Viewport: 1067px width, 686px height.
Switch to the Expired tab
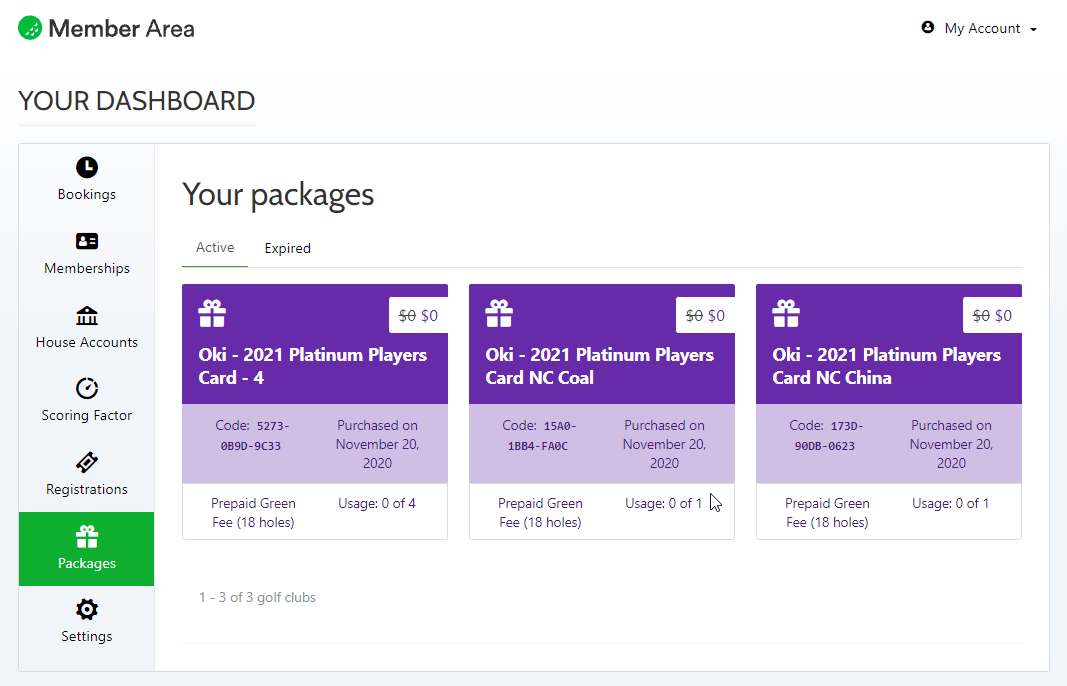[x=288, y=248]
